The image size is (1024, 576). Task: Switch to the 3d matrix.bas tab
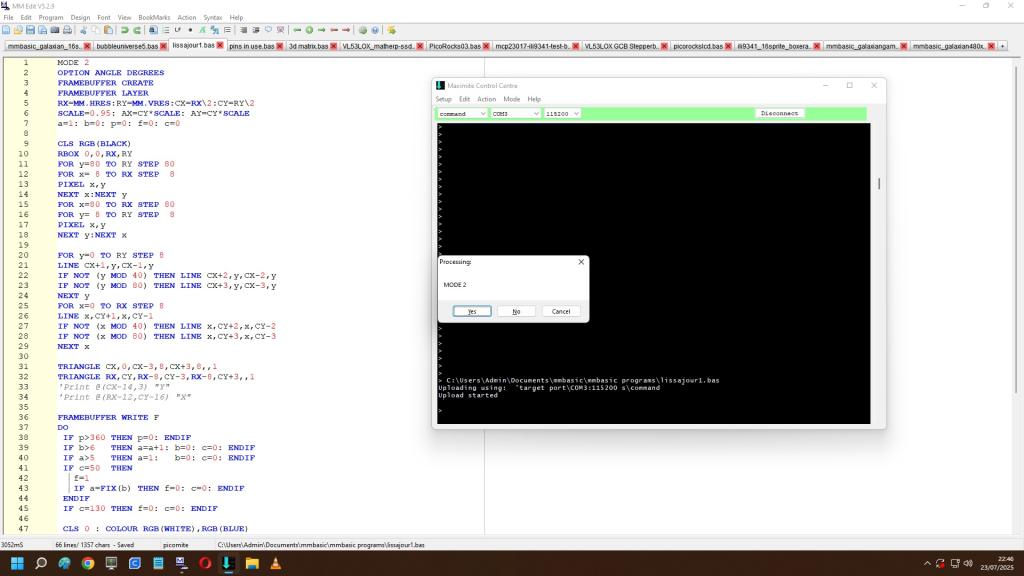pos(308,46)
